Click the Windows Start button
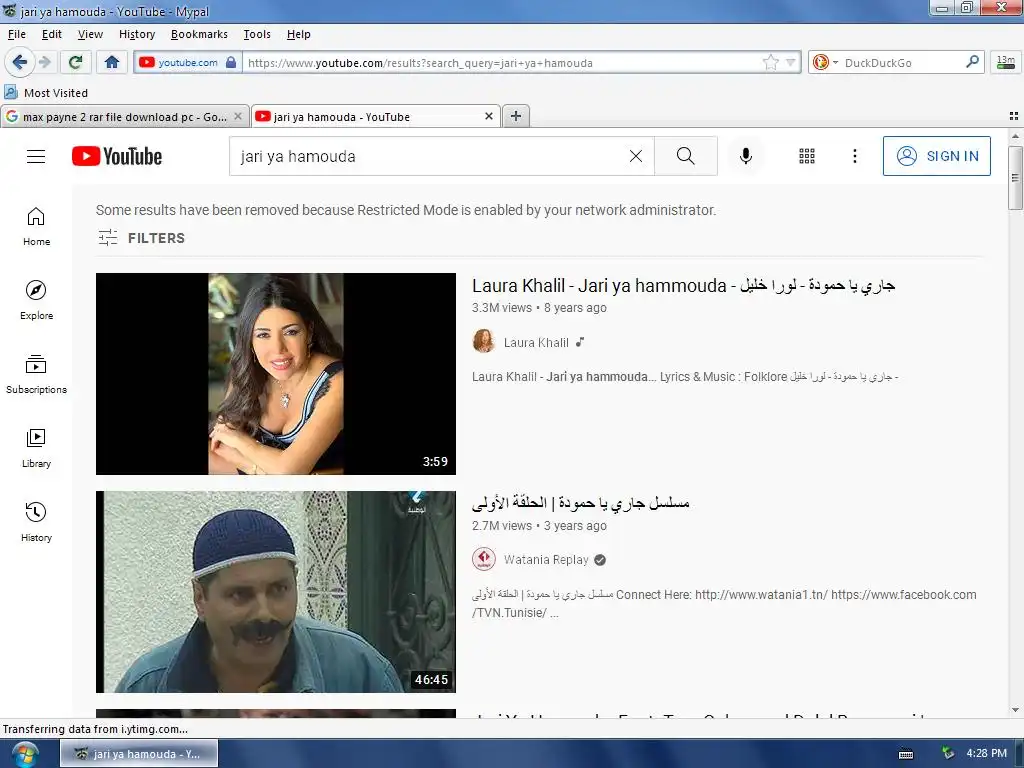This screenshot has height=768, width=1024. [24, 754]
